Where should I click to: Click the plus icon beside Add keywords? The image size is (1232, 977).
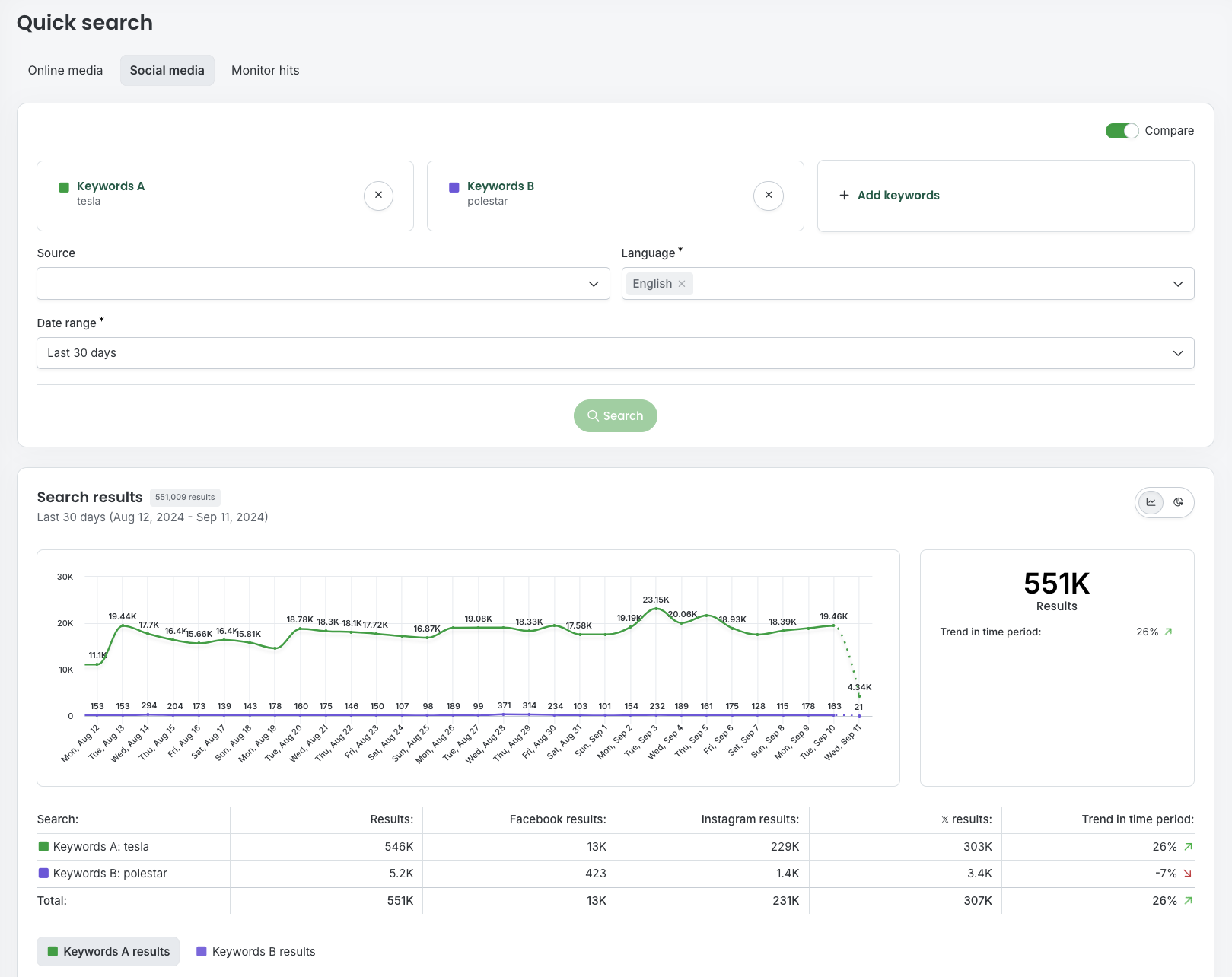(x=844, y=196)
